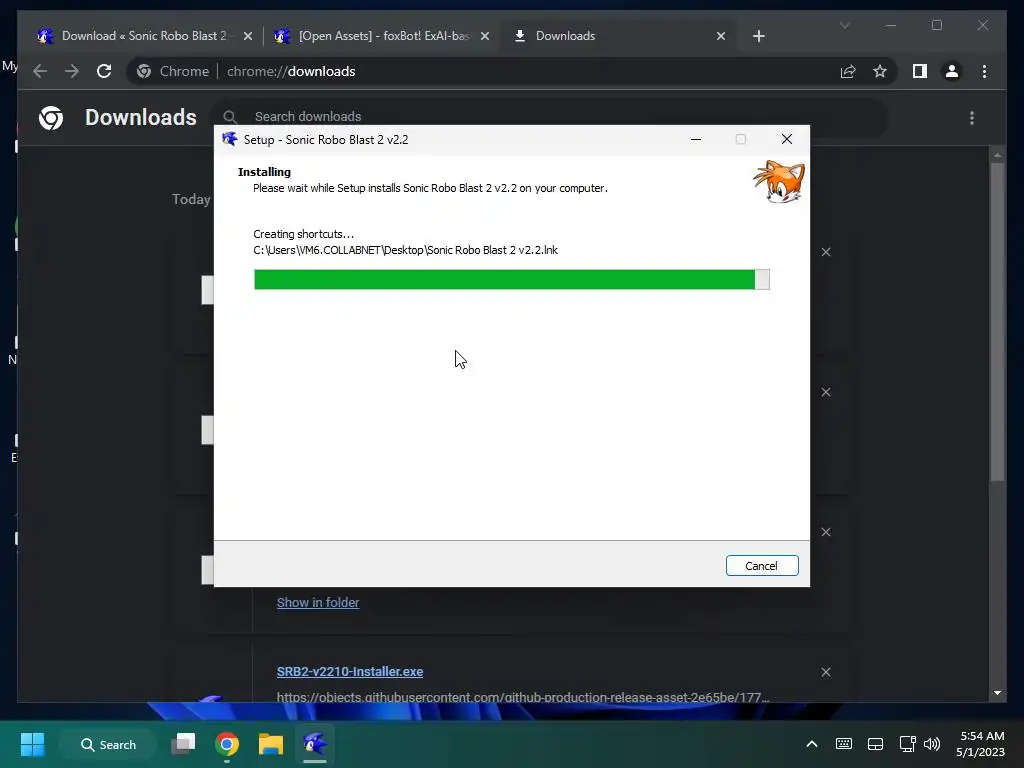
Task: Remove the second download entry from list
Action: pyautogui.click(x=826, y=392)
